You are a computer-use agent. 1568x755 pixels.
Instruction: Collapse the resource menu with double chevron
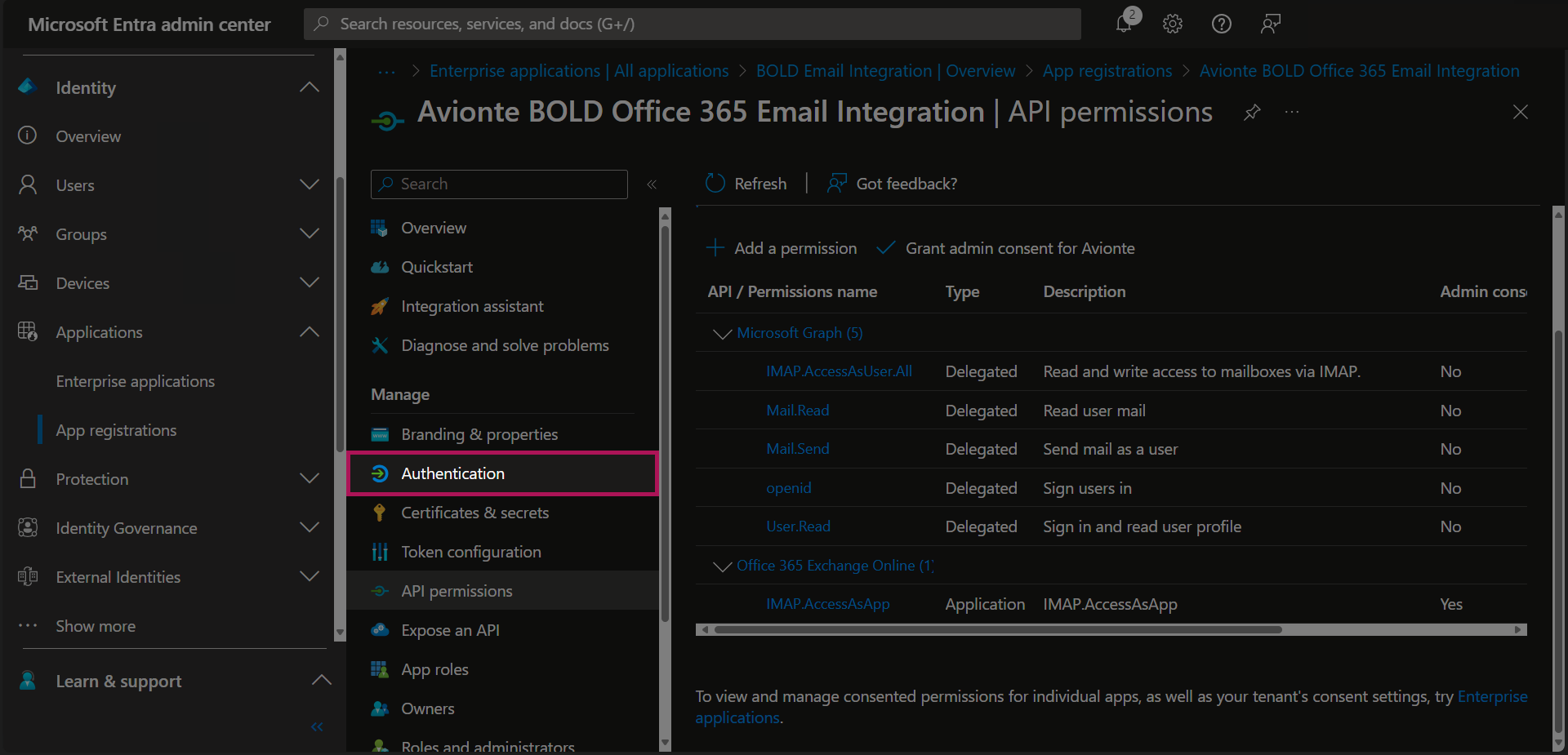click(x=652, y=184)
